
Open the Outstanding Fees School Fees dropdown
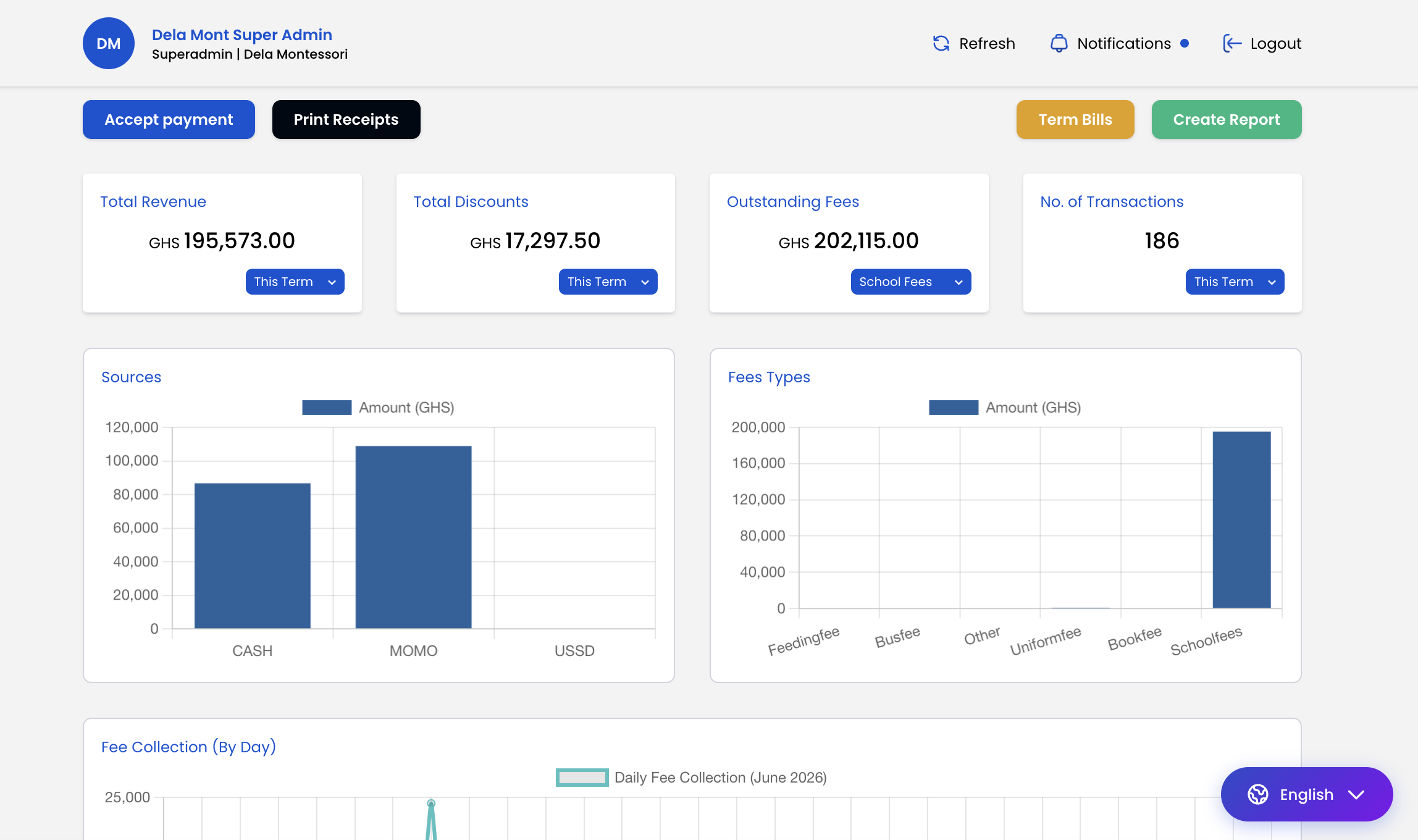coord(911,282)
